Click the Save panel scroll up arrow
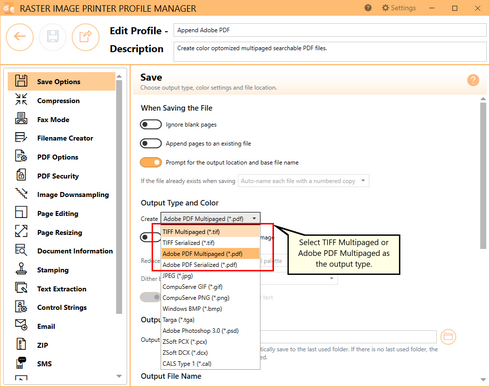The image size is (490, 387). coord(483,99)
